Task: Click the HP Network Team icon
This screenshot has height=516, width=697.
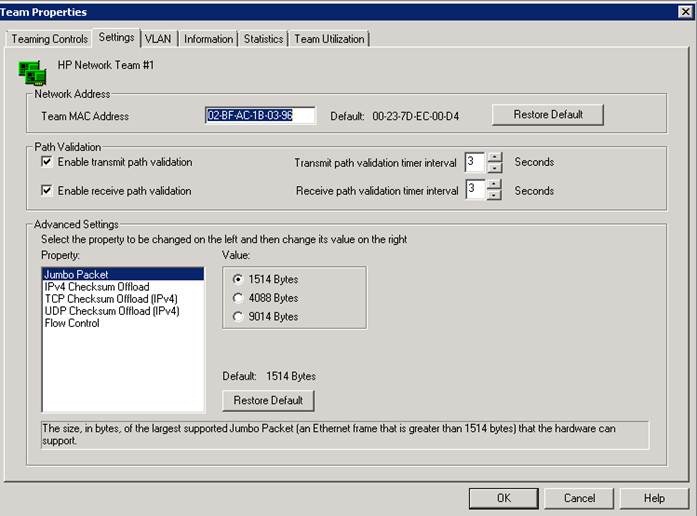Action: 31,70
